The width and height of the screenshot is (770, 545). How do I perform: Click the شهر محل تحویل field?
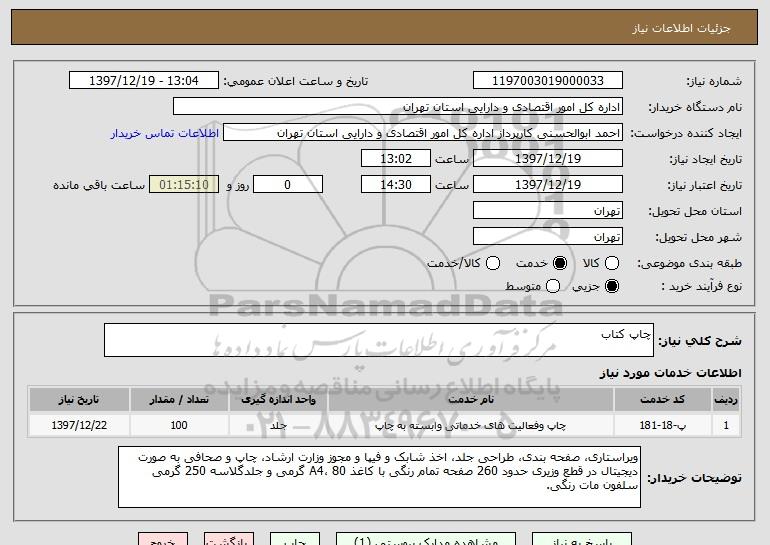548,237
